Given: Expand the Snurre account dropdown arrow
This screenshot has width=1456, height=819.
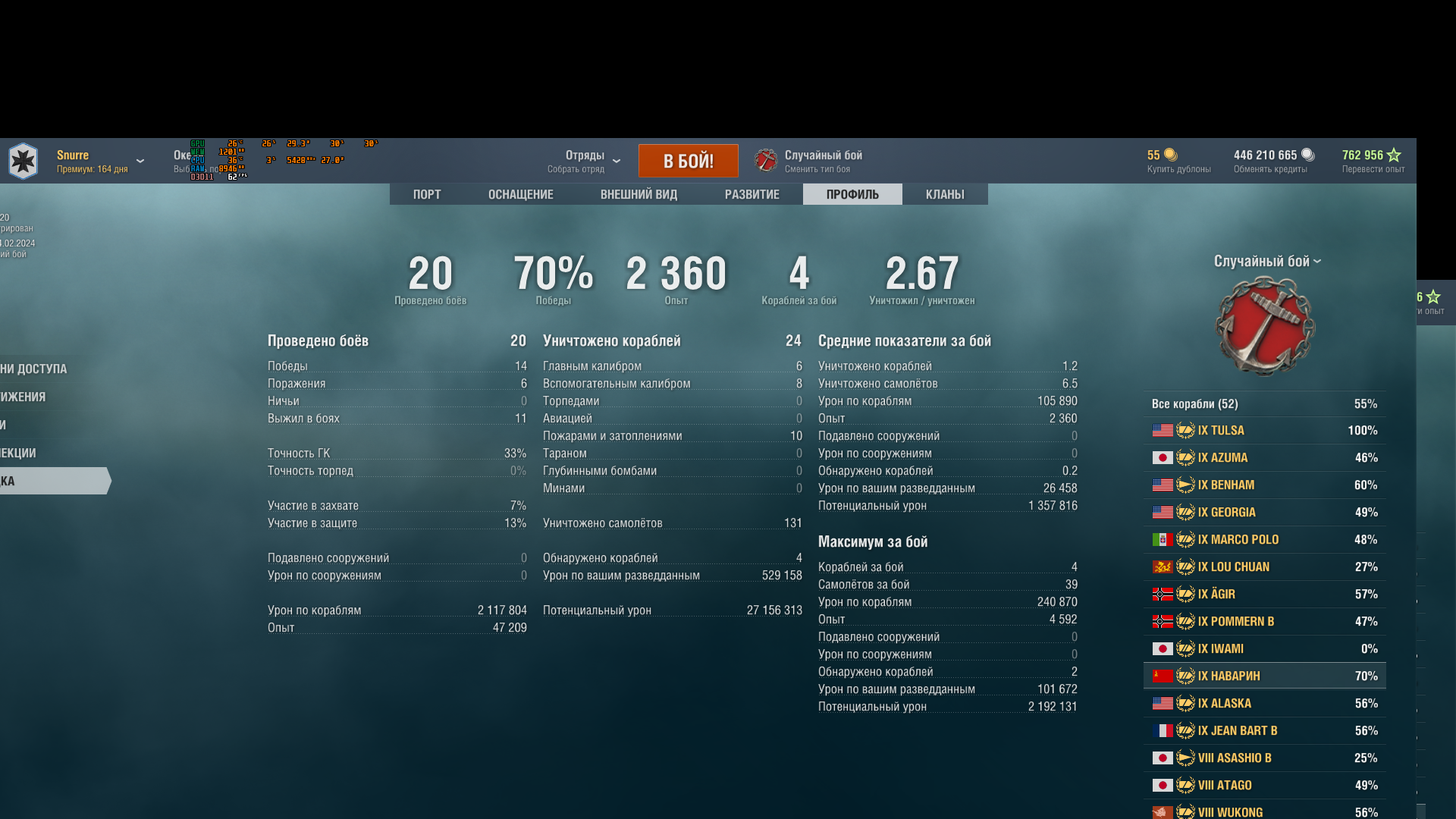Looking at the screenshot, I should tap(140, 161).
